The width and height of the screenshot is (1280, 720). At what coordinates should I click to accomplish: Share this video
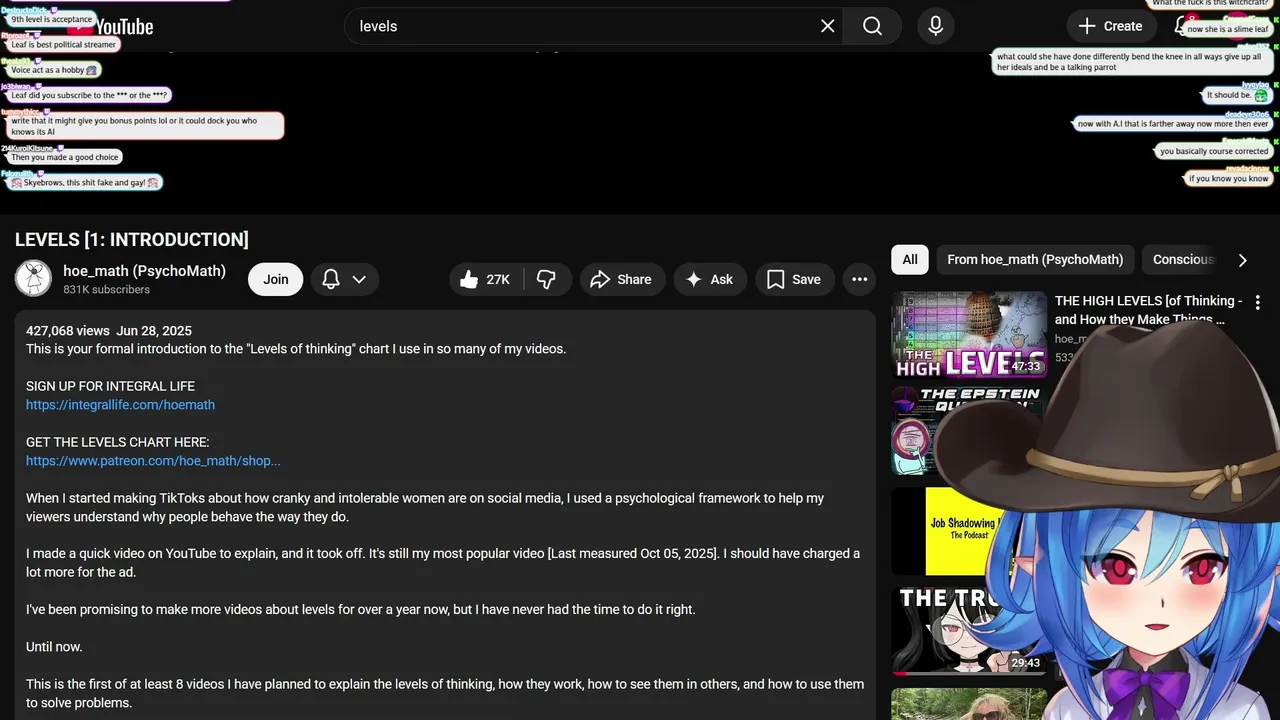pyautogui.click(x=621, y=280)
